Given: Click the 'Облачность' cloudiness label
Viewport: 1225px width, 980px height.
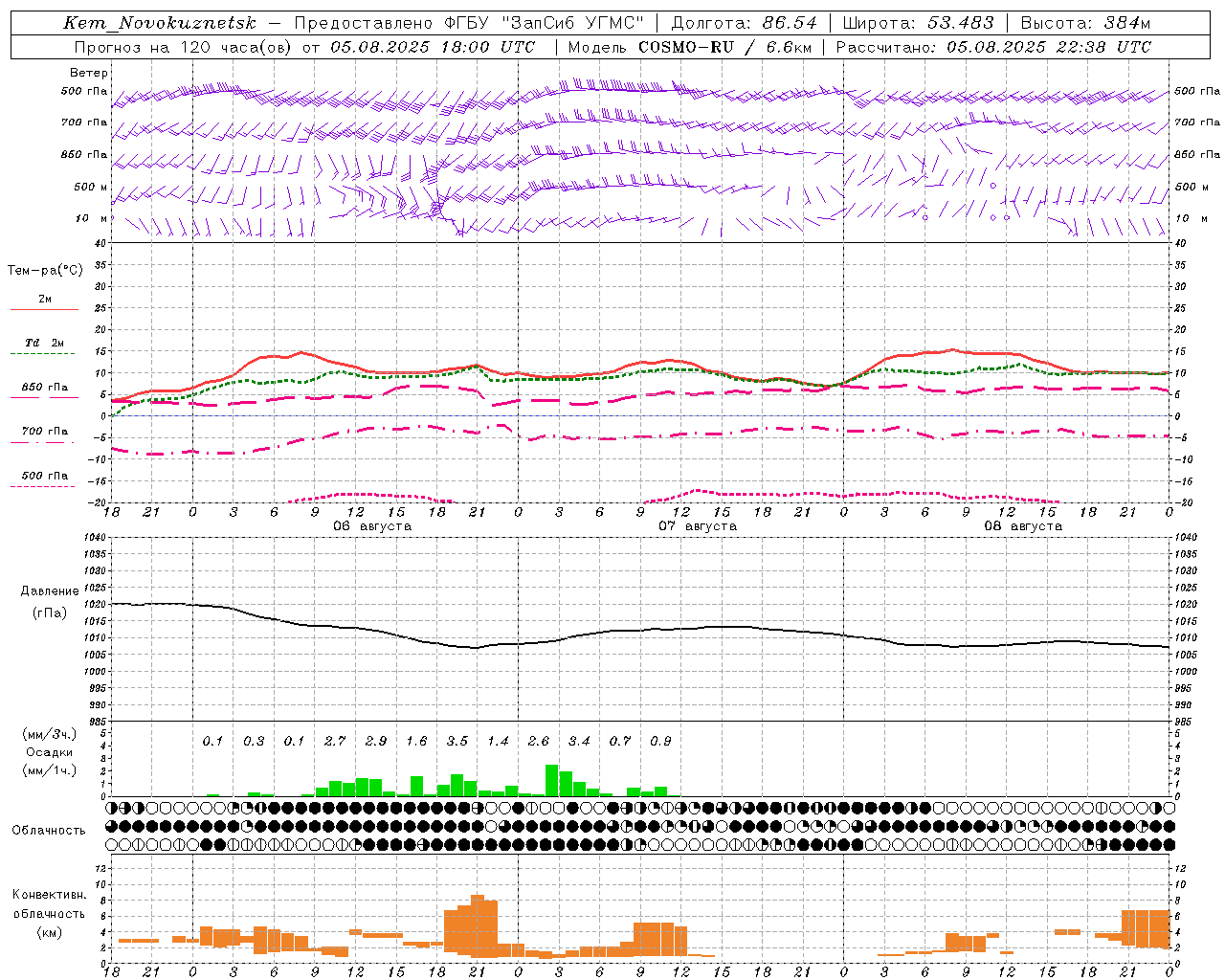Looking at the screenshot, I should coord(49,831).
